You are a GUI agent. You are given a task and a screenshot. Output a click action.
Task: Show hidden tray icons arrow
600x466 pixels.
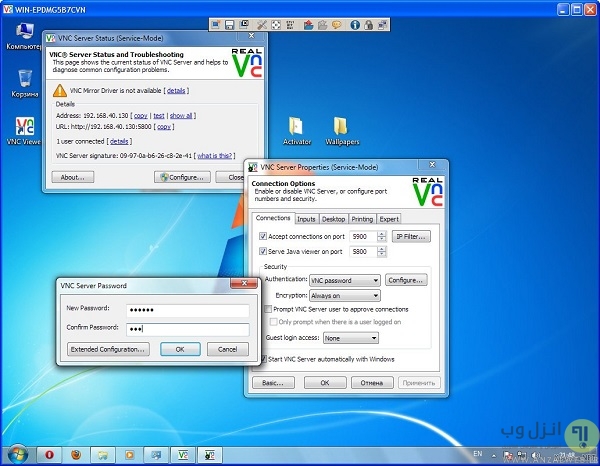[x=494, y=455]
